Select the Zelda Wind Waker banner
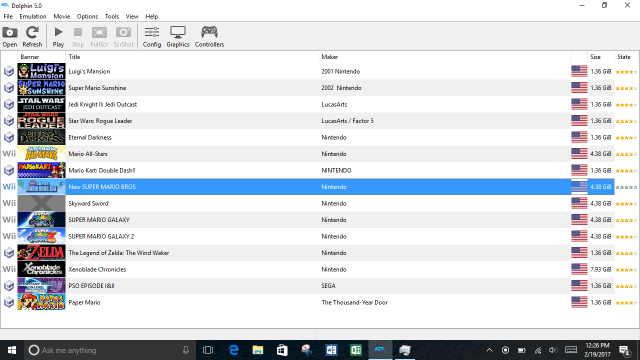The width and height of the screenshot is (640, 360). [41, 253]
